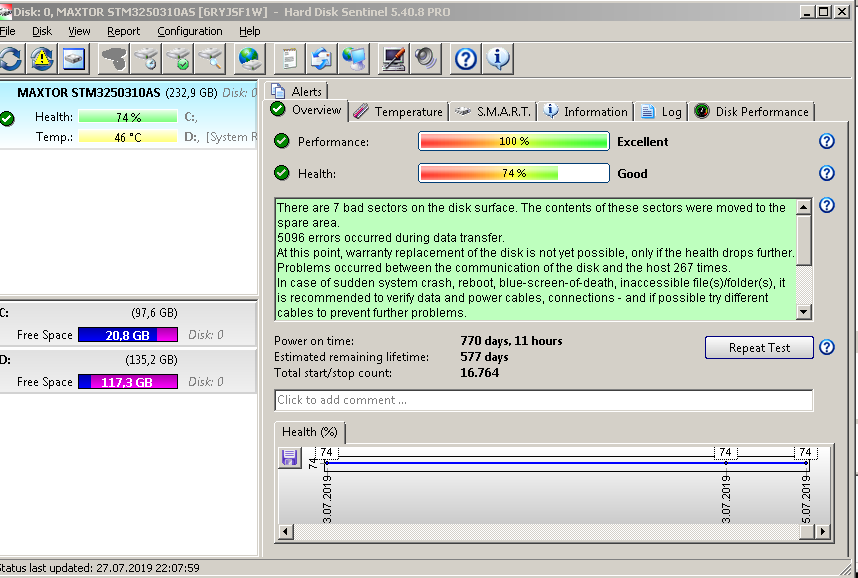Viewport: 858px width, 578px height.
Task: Click the 5.07.2019 data point on graph
Action: [x=806, y=463]
